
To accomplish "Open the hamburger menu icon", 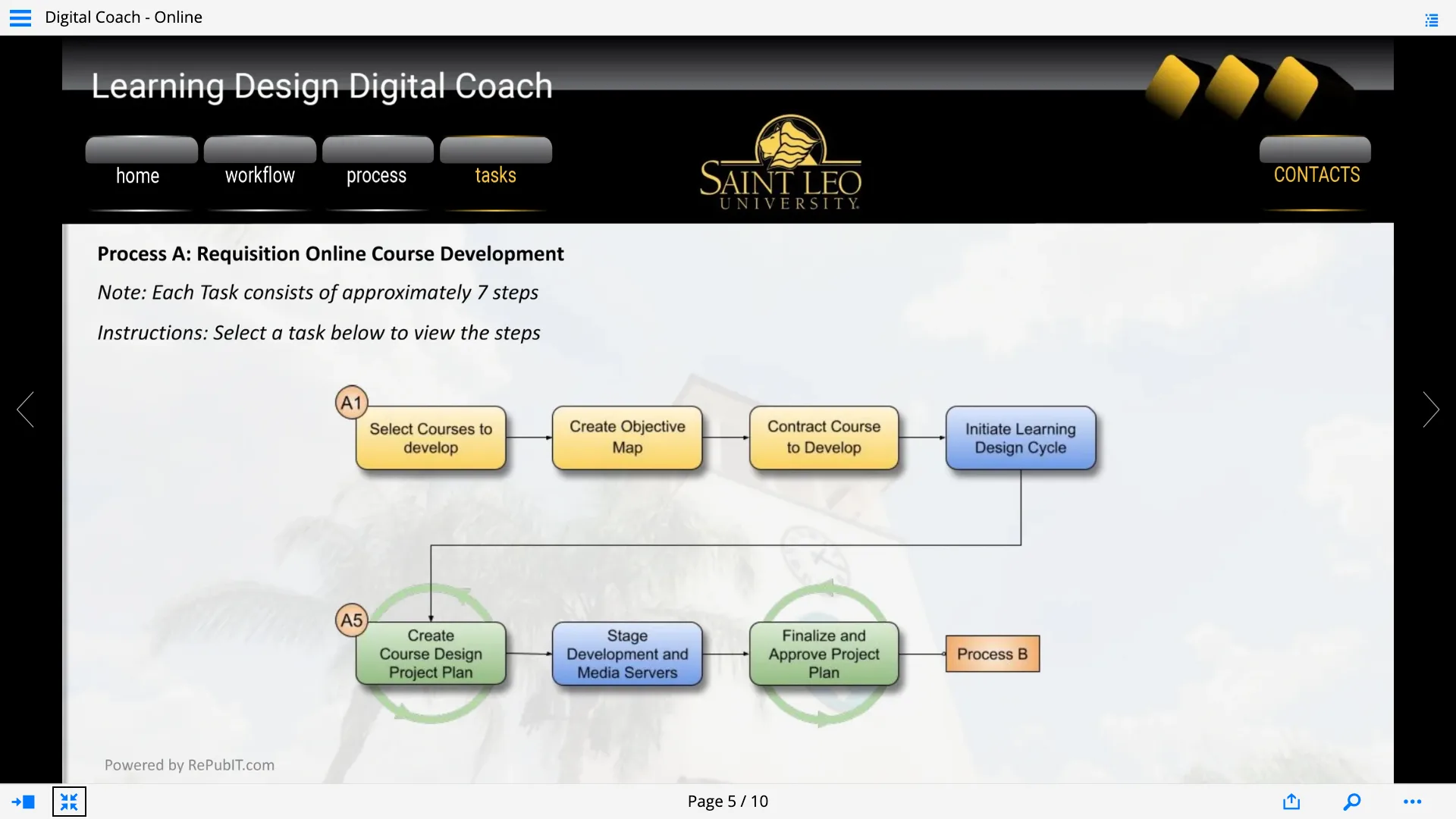I will tap(20, 17).
